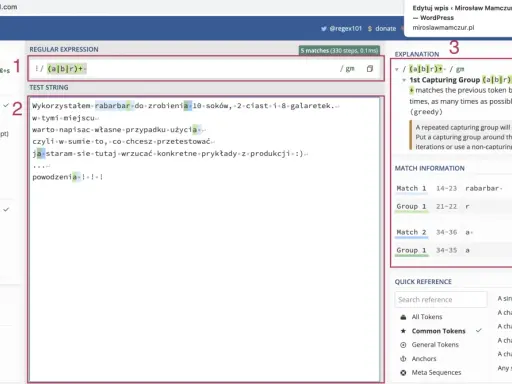This screenshot has width=512, height=384.
Task: Collapse the top-level regex explanation tree
Action: [397, 69]
